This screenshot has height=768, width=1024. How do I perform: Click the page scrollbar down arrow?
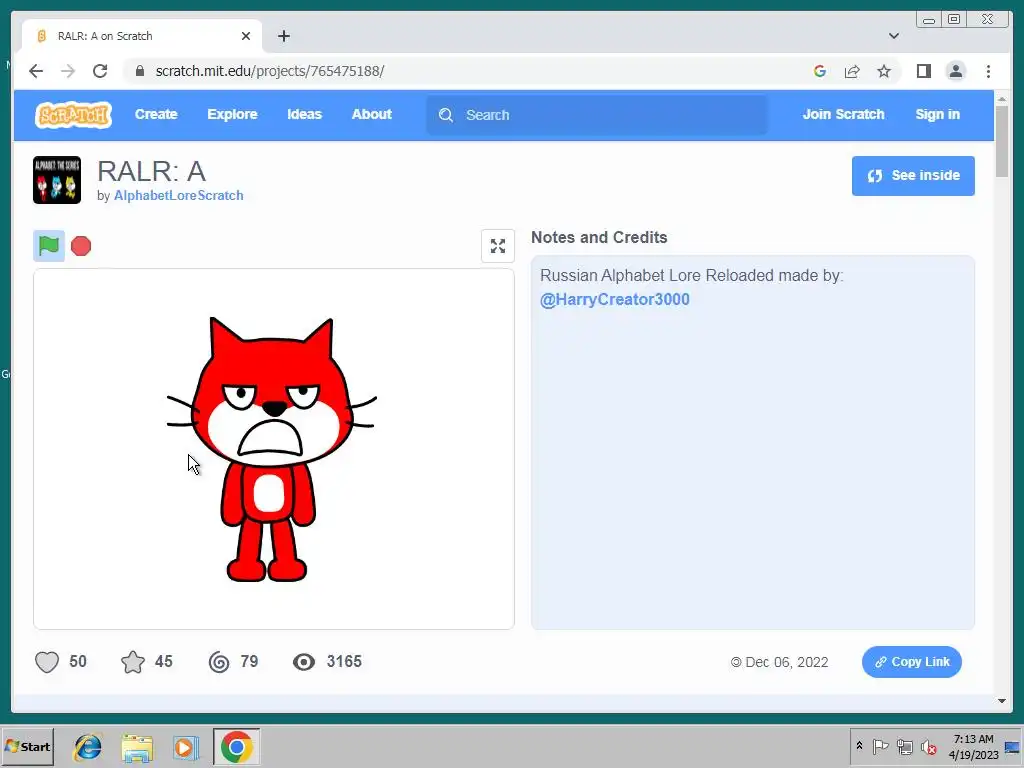[x=1002, y=701]
